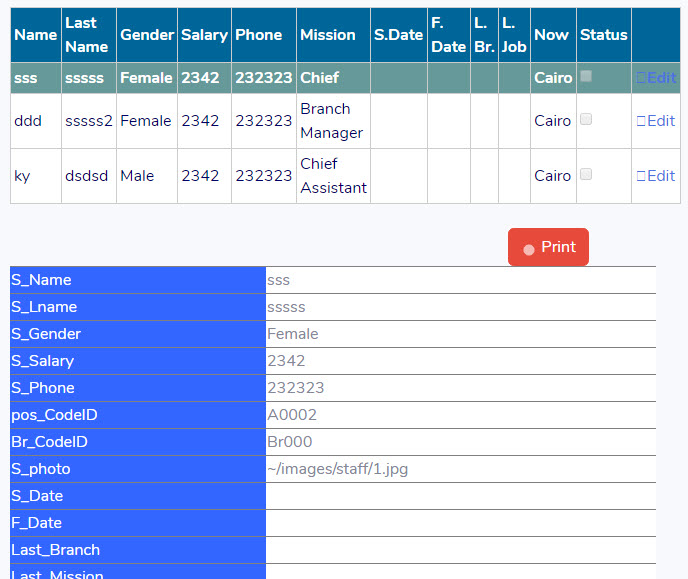688x579 pixels.
Task: Click the S_Lname value 'sssss'
Action: tap(286, 307)
